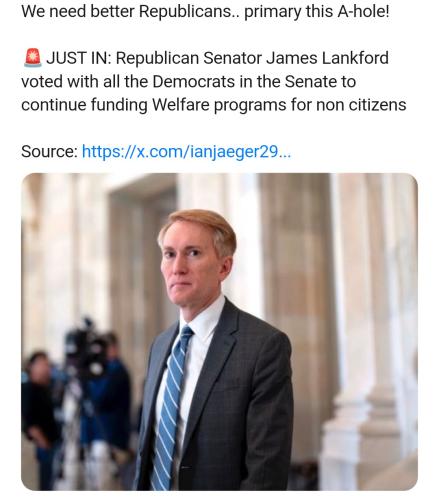Viewport: 439px width, 500px height.
Task: Click the name 'James Lankford' in post
Action: click(327, 58)
